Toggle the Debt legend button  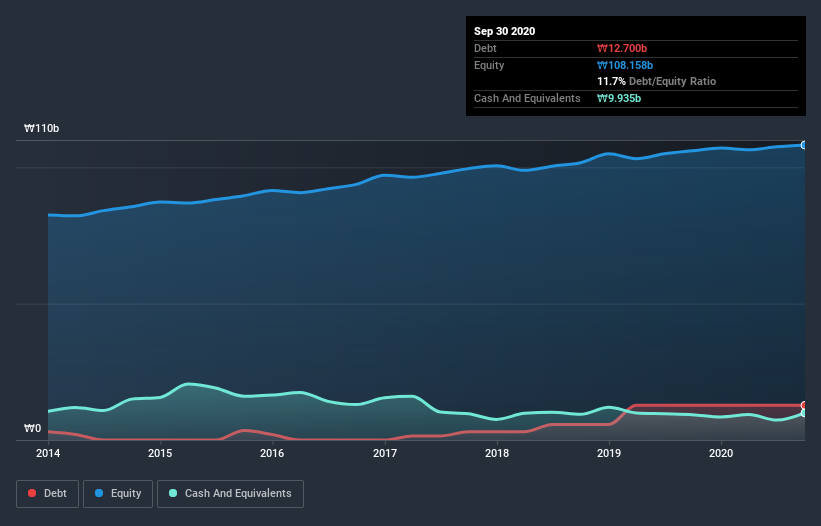(48, 494)
